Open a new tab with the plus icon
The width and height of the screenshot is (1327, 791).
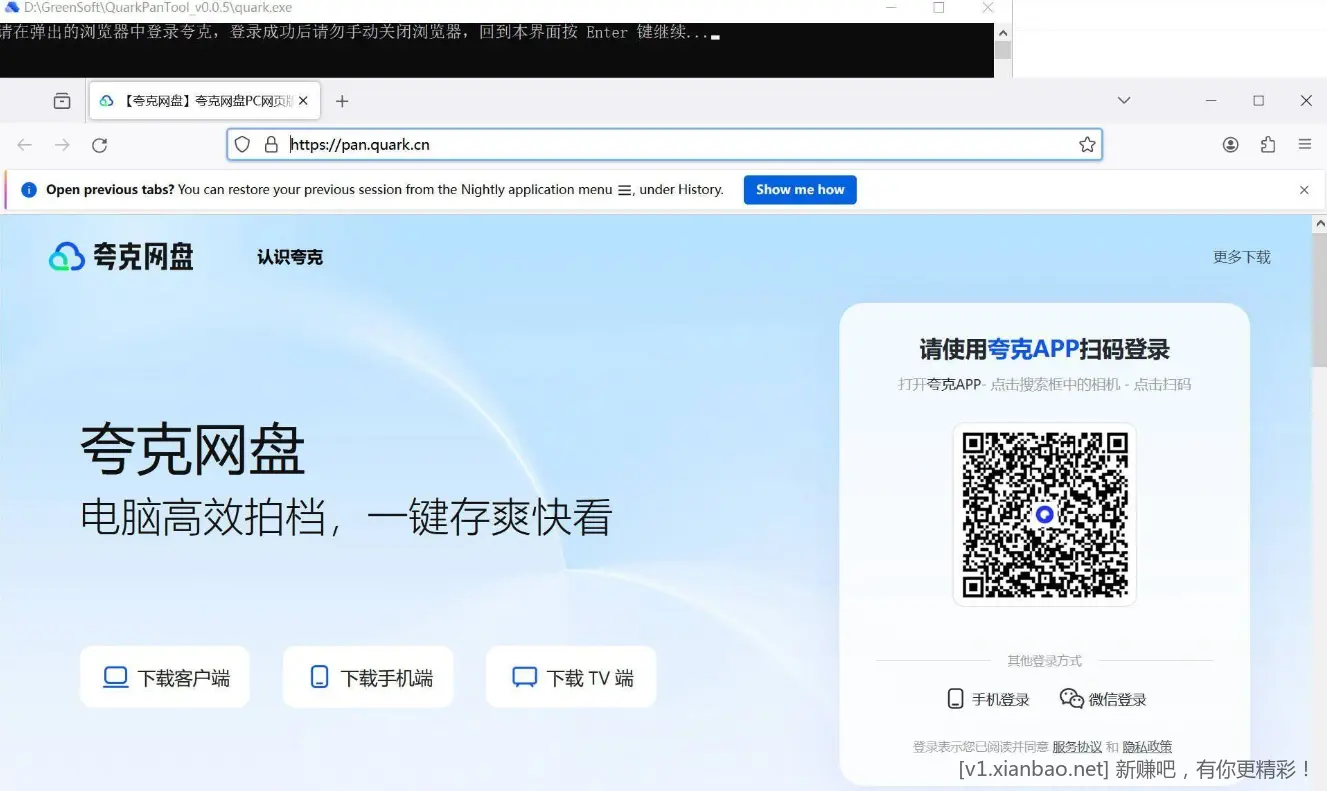pos(342,100)
